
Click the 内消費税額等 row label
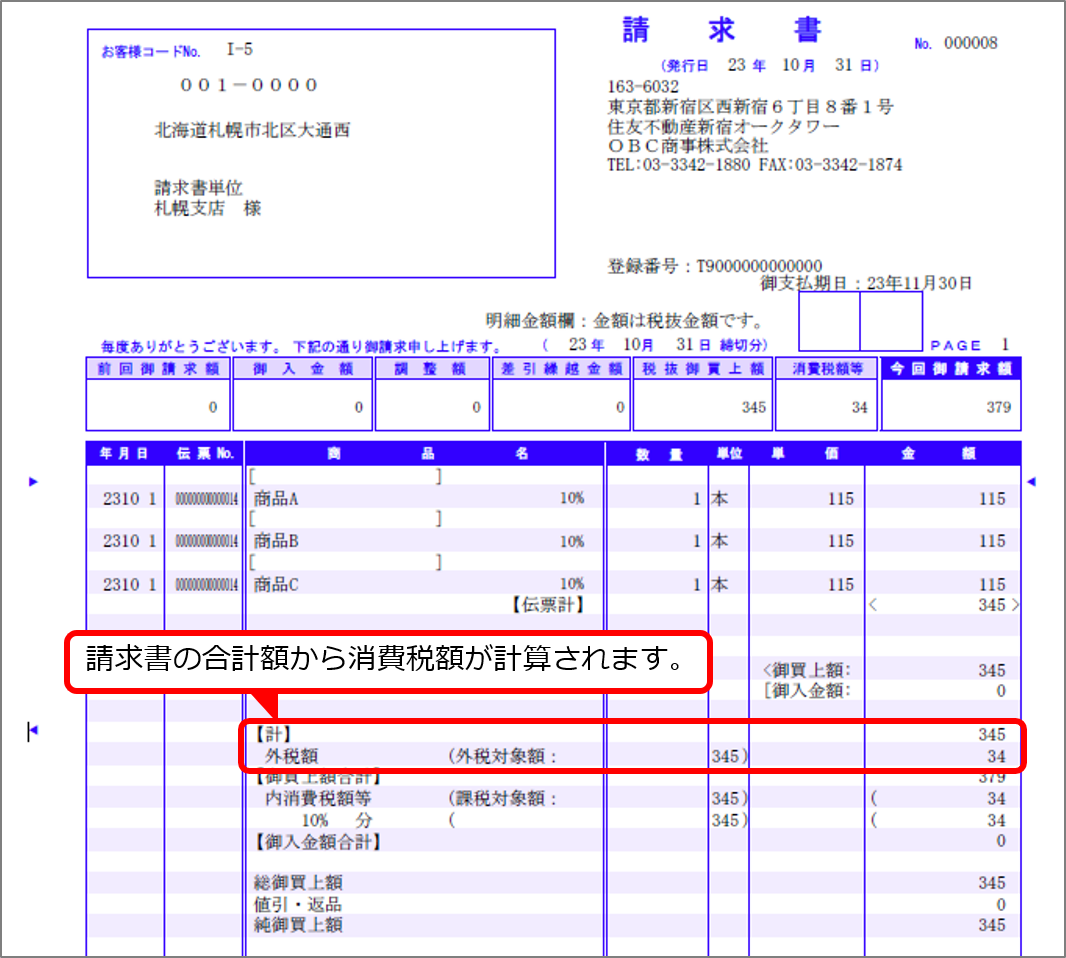pyautogui.click(x=318, y=798)
